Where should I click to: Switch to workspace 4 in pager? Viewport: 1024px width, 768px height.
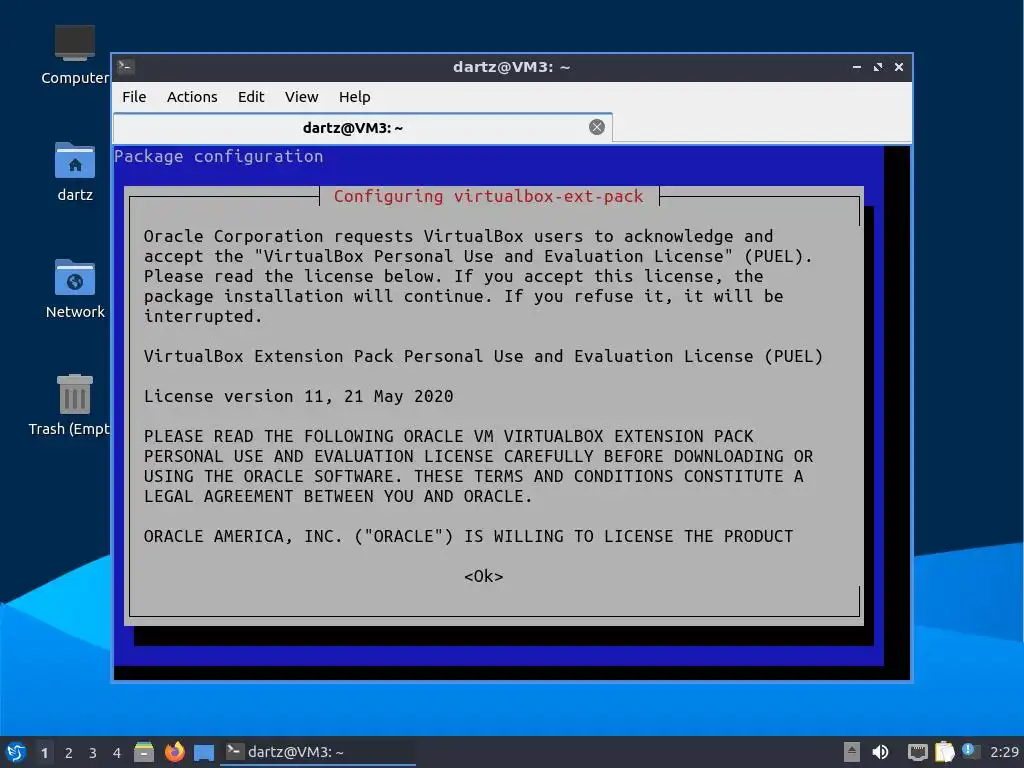117,752
